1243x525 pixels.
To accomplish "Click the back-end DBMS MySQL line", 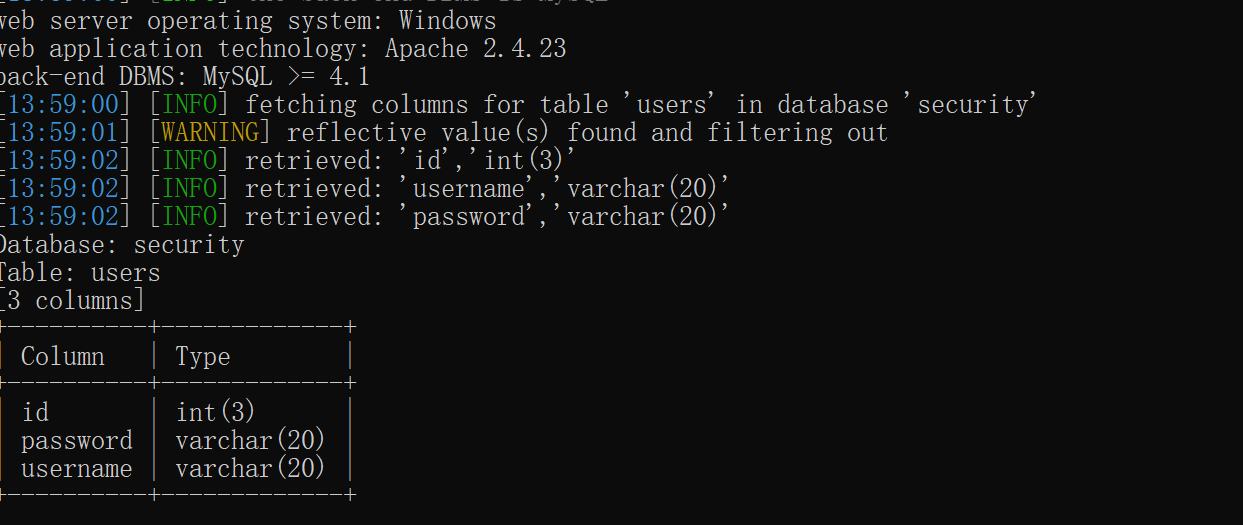I will click(185, 76).
